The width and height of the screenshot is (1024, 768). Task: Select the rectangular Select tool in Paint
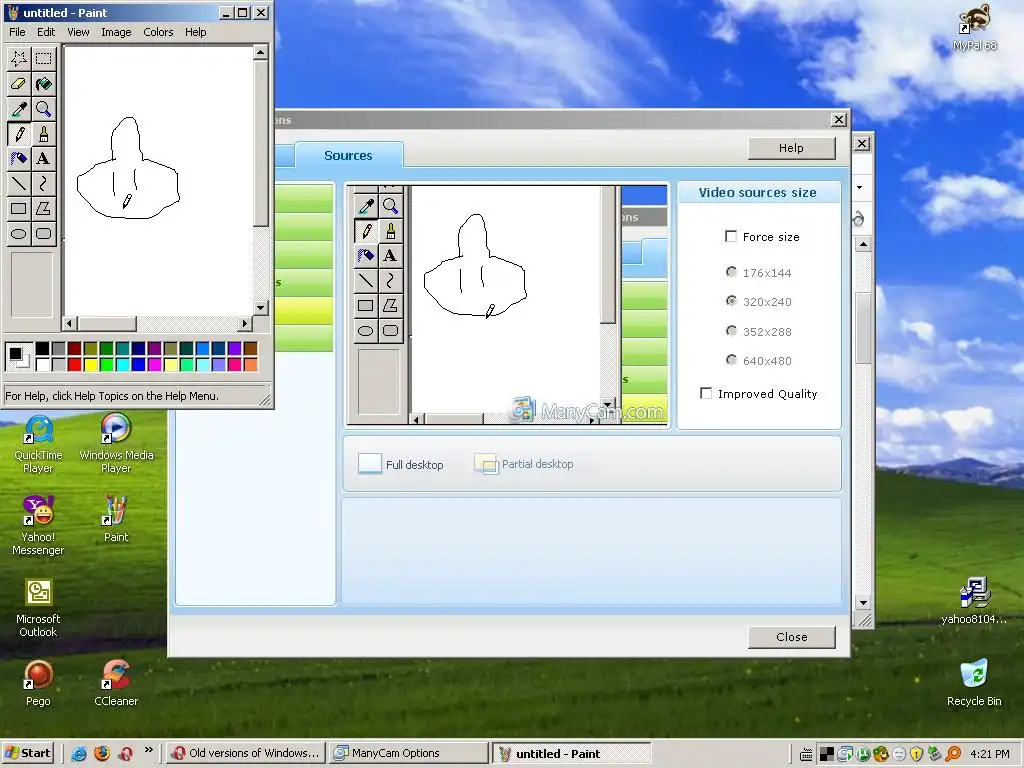tap(44, 59)
